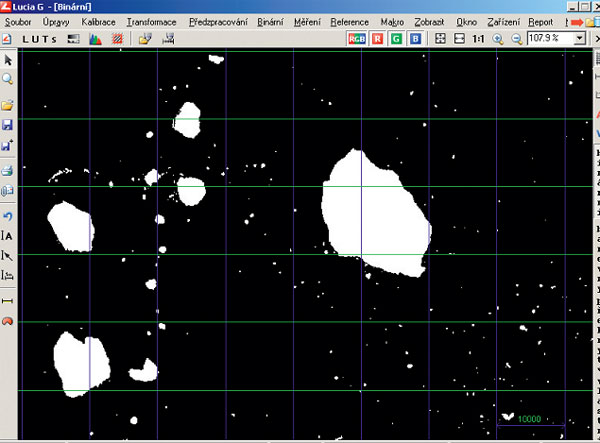Screen dimensions: 600x443
Task: Click the printer icon in left sidebar
Action: click(7, 171)
